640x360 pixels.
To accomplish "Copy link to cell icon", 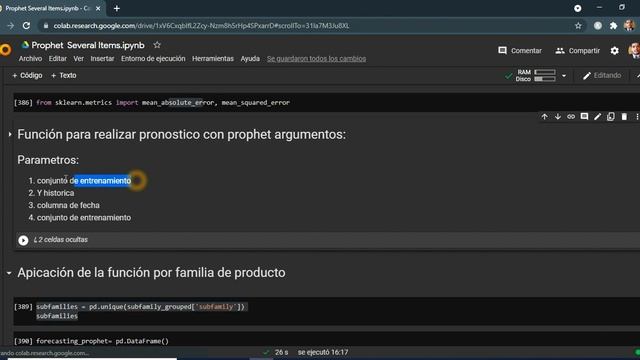I will click(571, 117).
